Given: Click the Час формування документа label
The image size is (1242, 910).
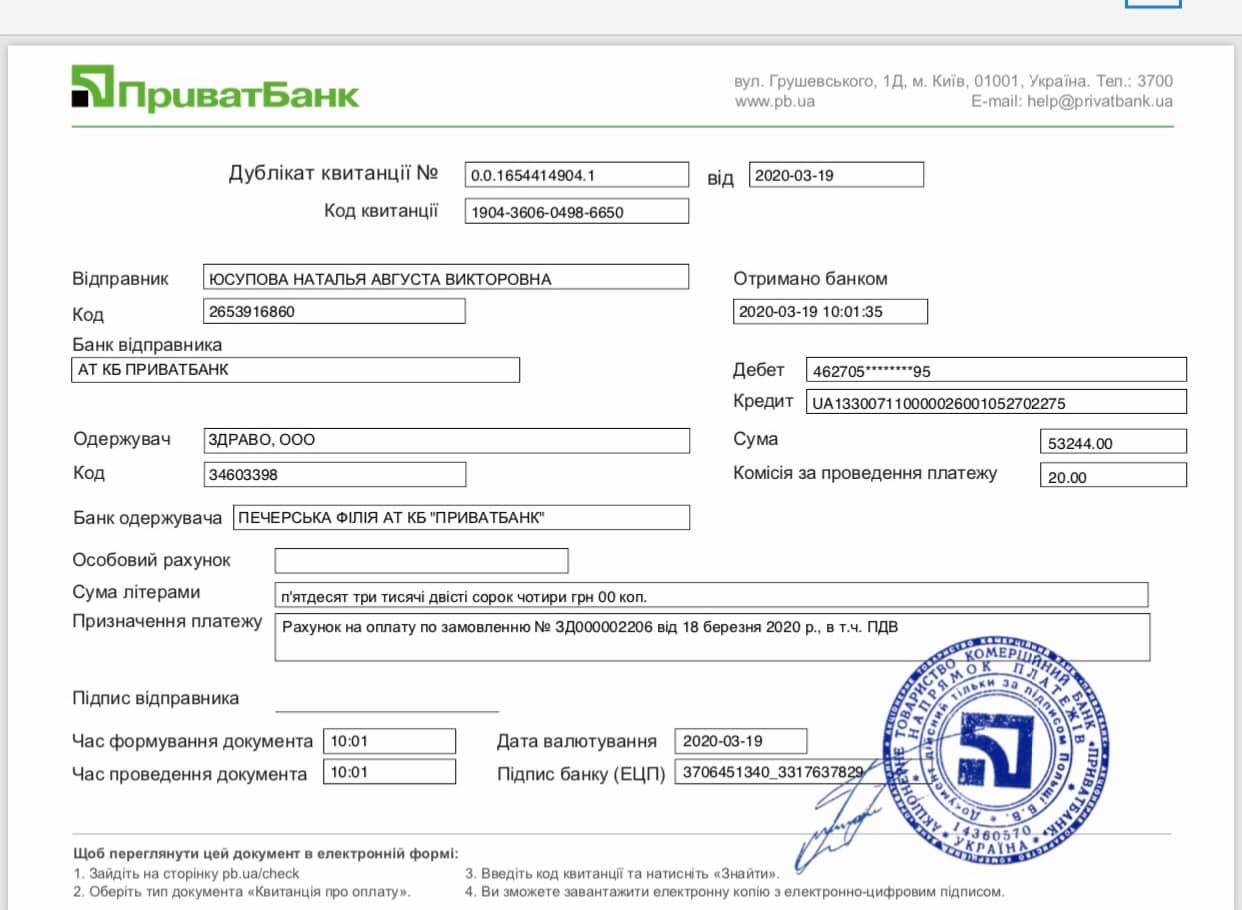Looking at the screenshot, I should pyautogui.click(x=192, y=741).
